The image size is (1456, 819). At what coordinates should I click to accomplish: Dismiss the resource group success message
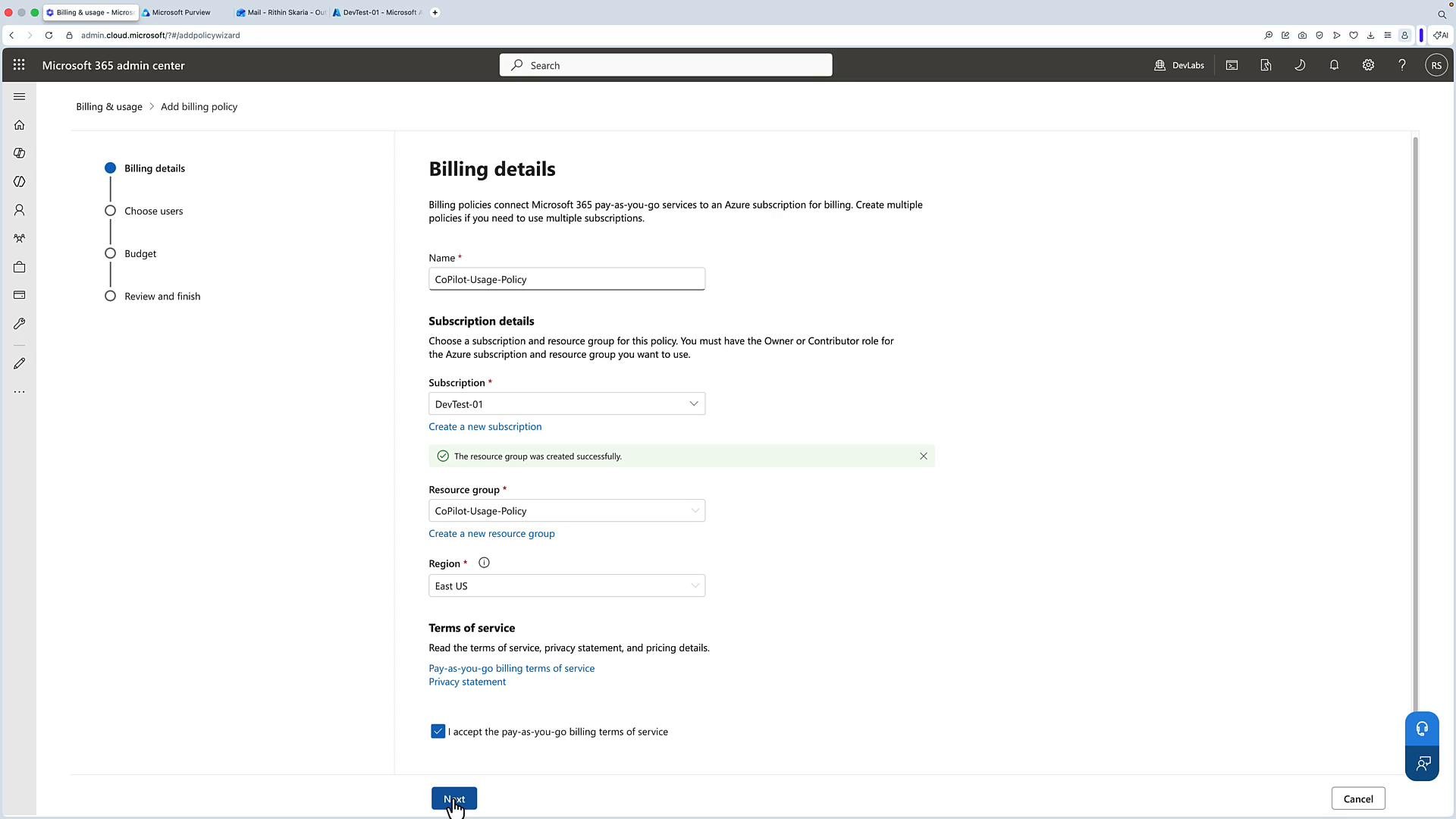click(x=924, y=457)
